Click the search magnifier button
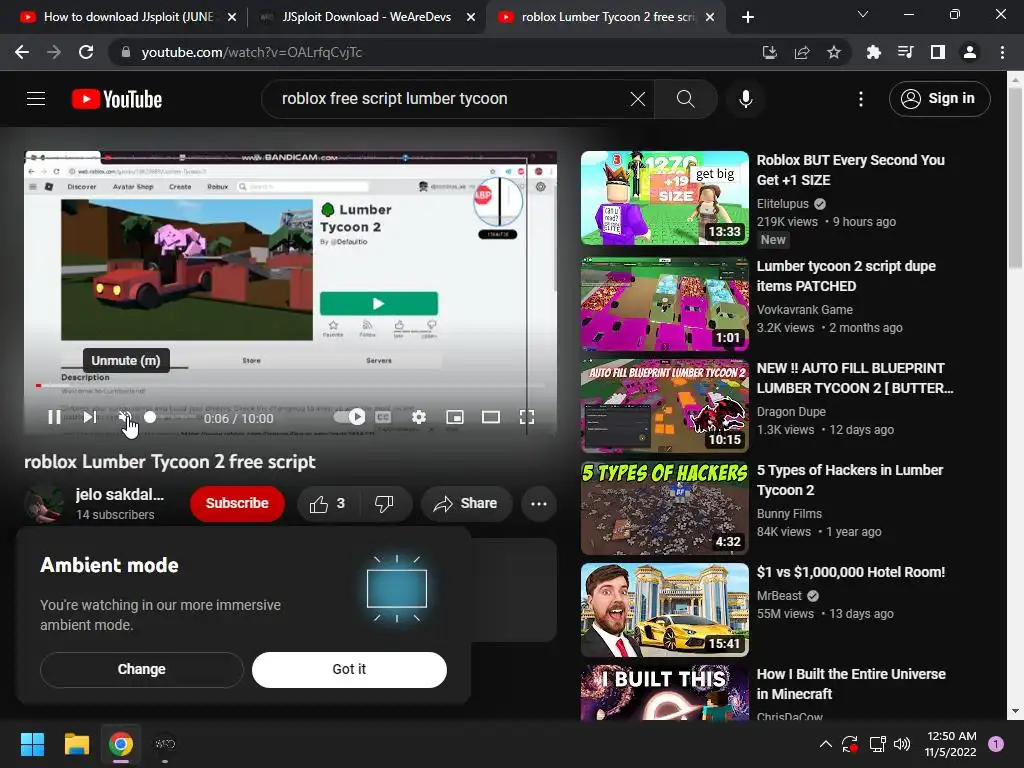 pyautogui.click(x=685, y=99)
